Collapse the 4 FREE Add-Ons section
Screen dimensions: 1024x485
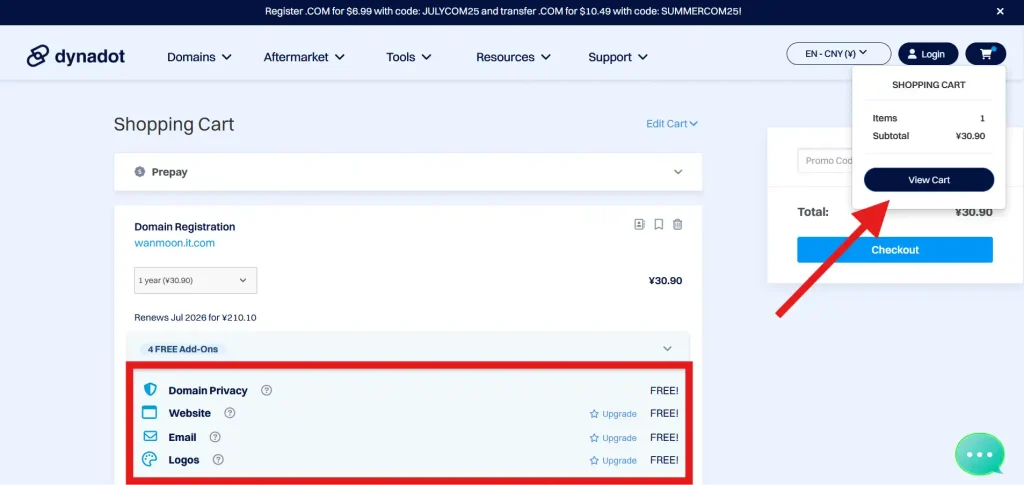coord(667,349)
